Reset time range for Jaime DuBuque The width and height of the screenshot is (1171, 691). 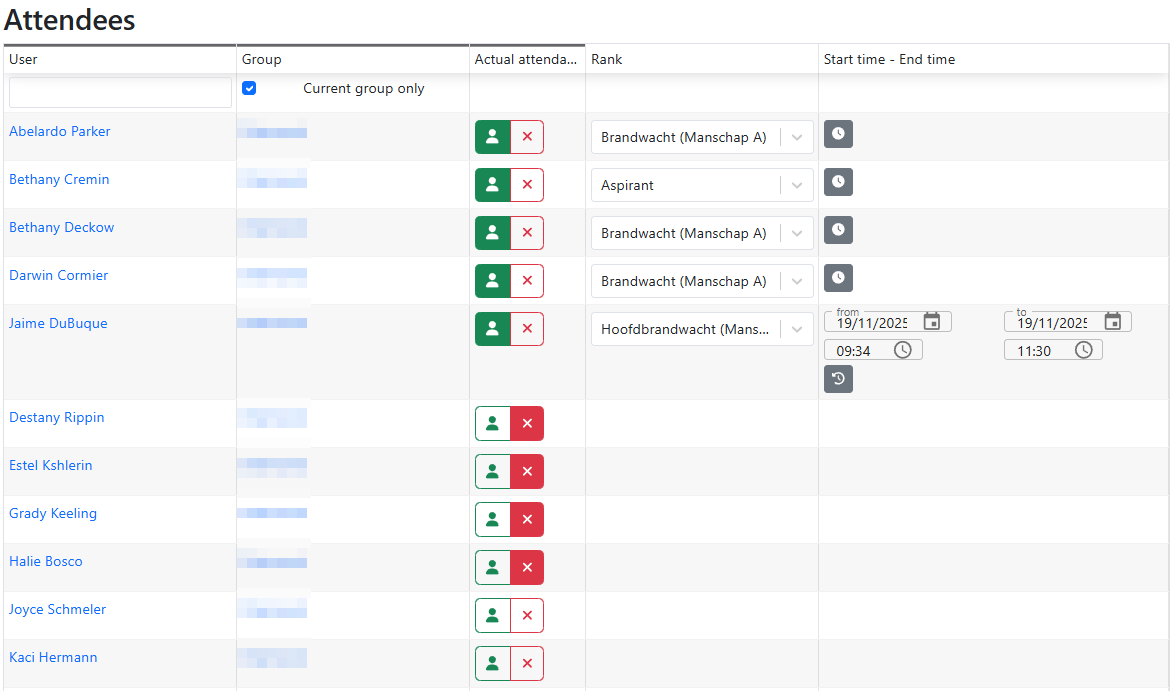(x=838, y=379)
